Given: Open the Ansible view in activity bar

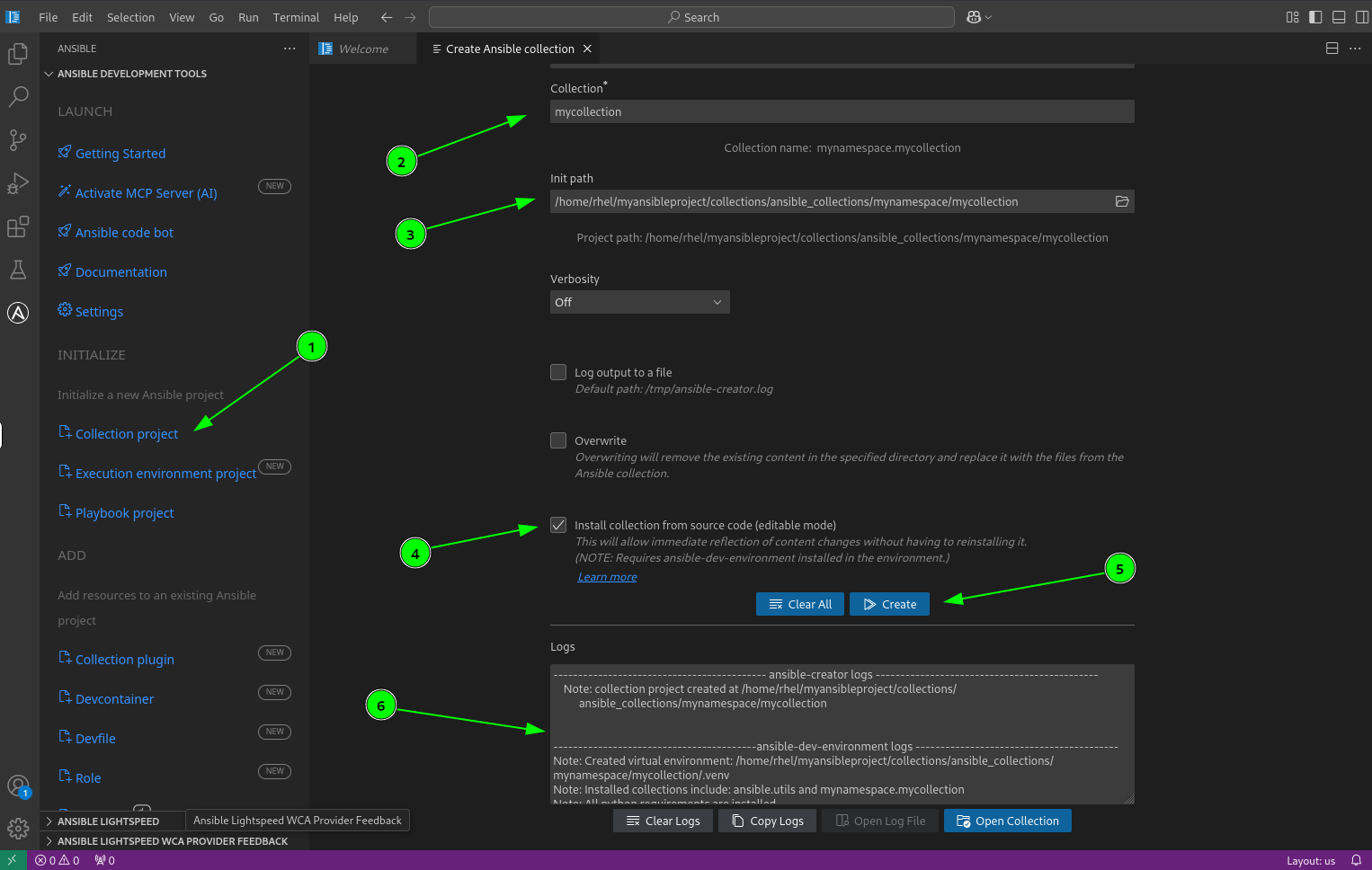Looking at the screenshot, I should pyautogui.click(x=18, y=313).
